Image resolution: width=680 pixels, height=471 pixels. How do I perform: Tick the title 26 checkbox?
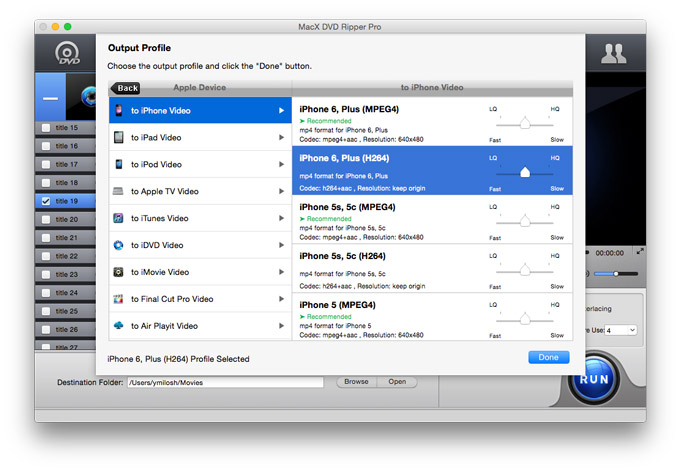coord(46,330)
